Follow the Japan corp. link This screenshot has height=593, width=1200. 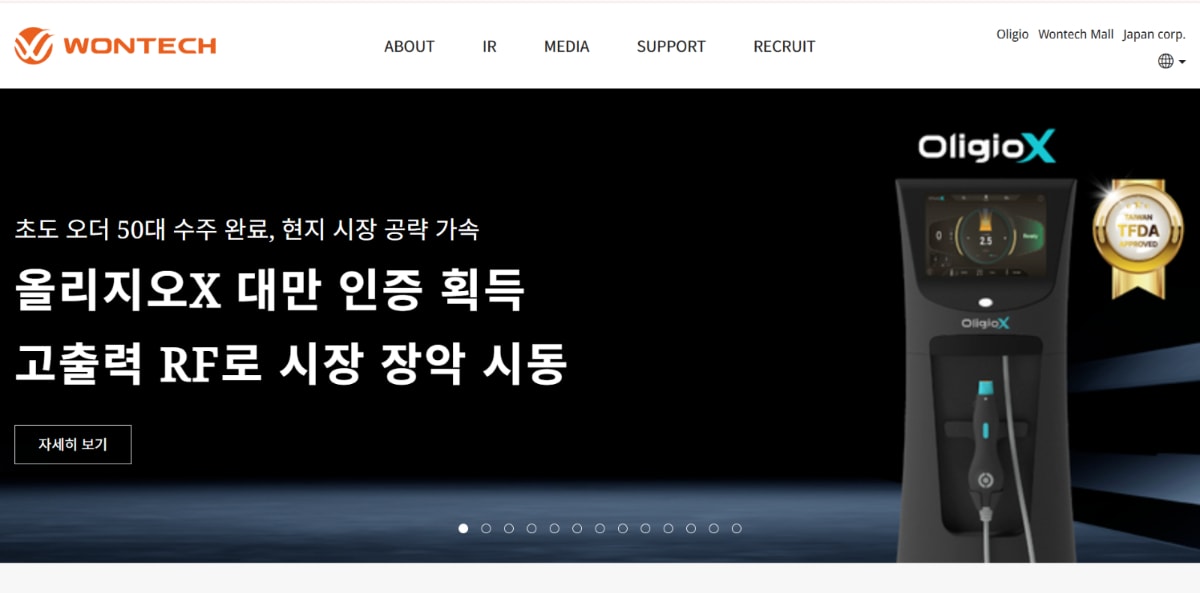tap(1153, 34)
